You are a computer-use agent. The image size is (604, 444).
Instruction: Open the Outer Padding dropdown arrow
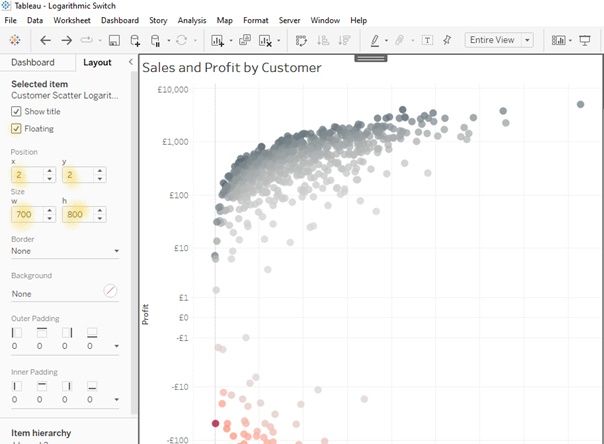[x=116, y=346]
